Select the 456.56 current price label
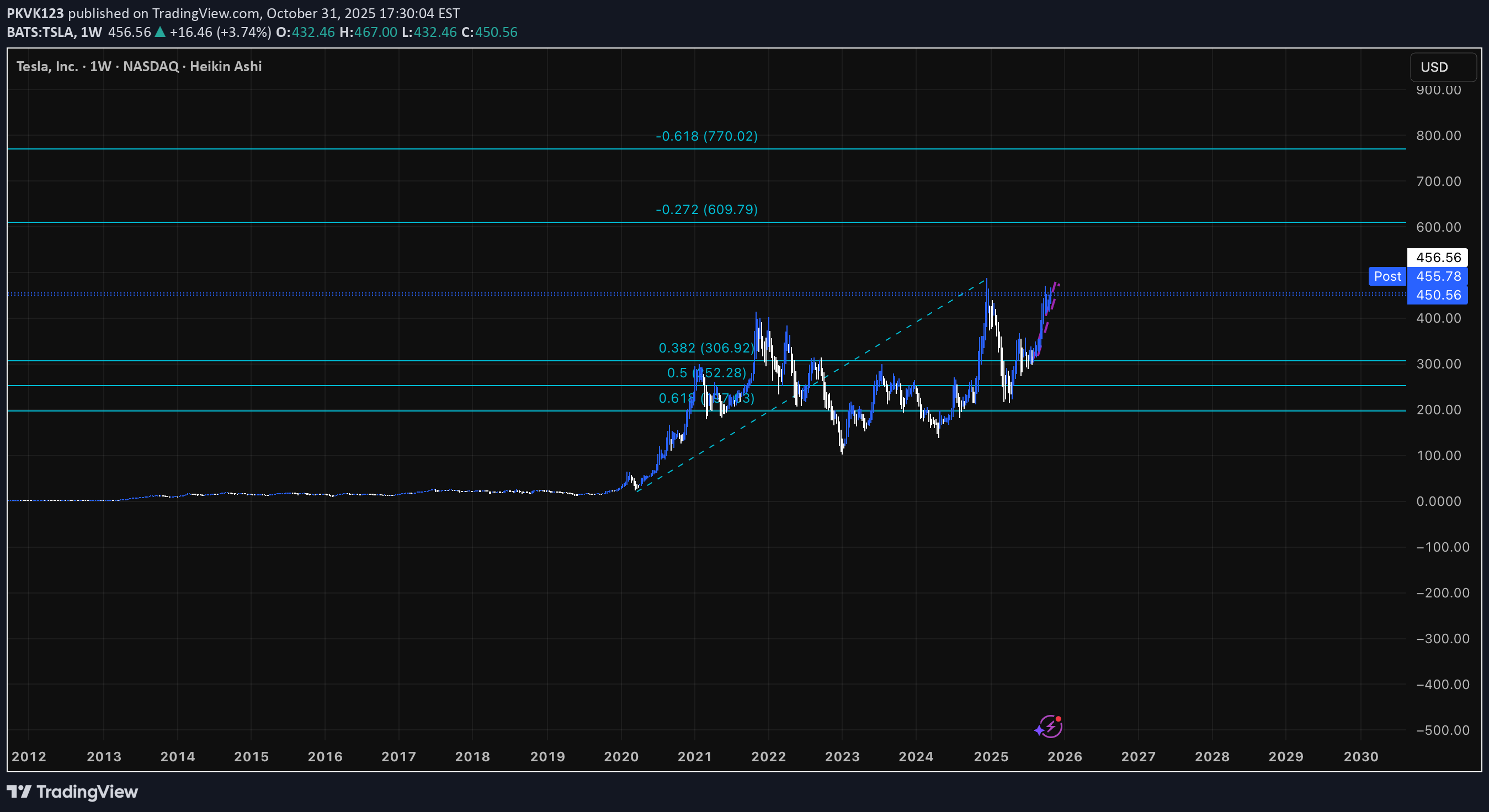 [1438, 257]
